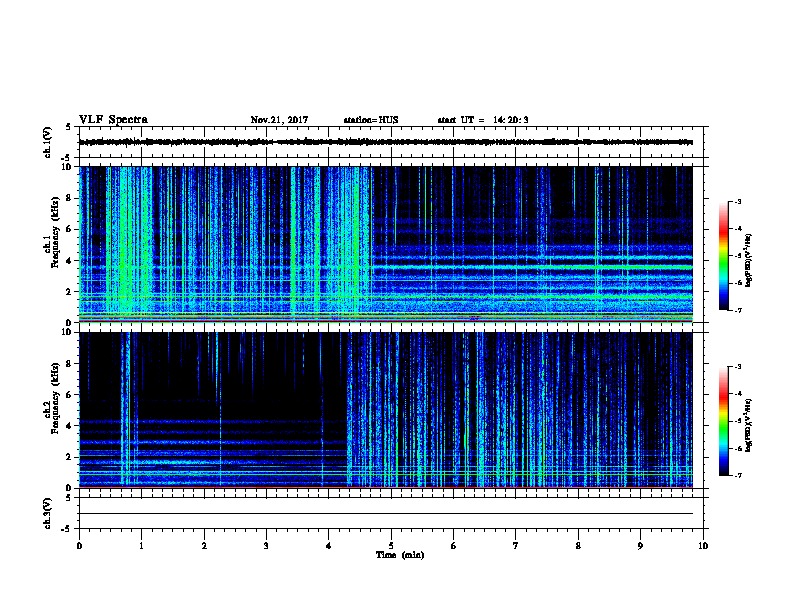The width and height of the screenshot is (792, 612).
Task: Click the "-3" tick on ch.1 colorbar
Action: point(738,202)
